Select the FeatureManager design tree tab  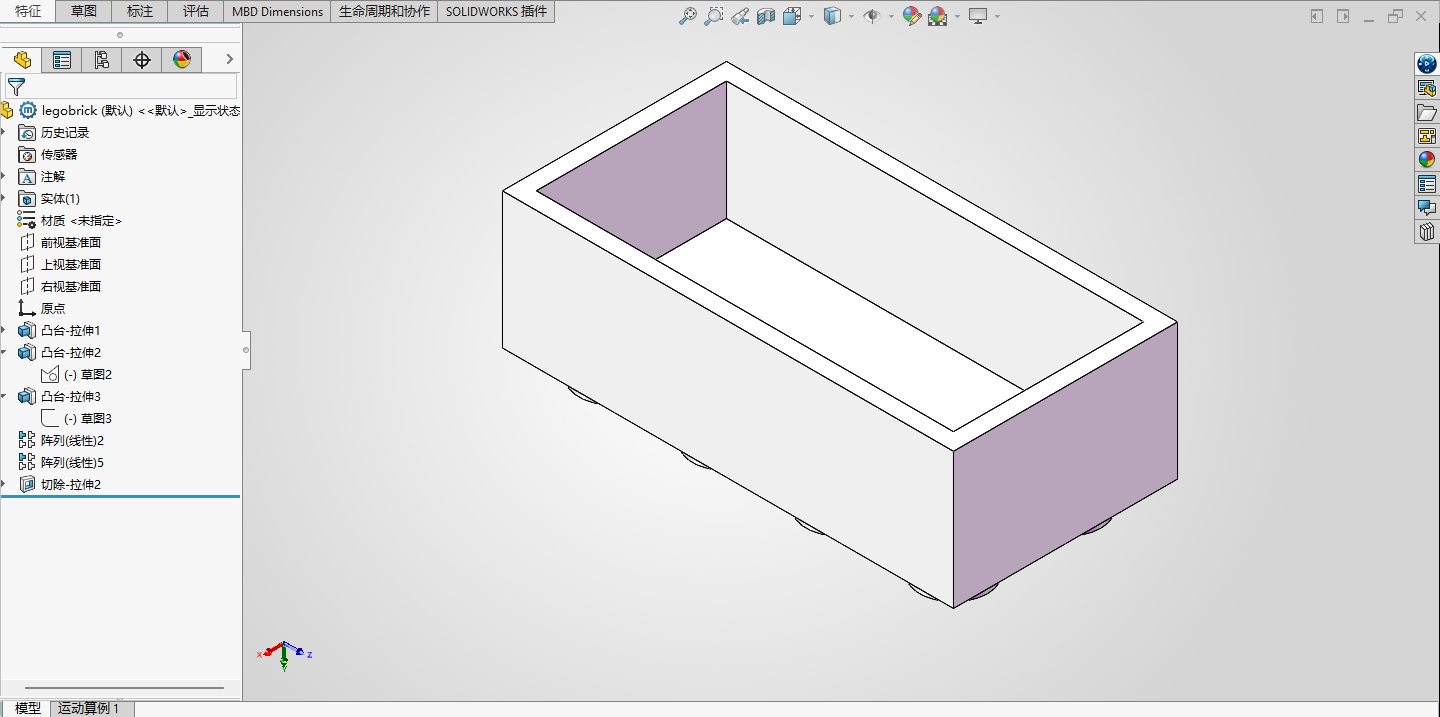[x=22, y=60]
